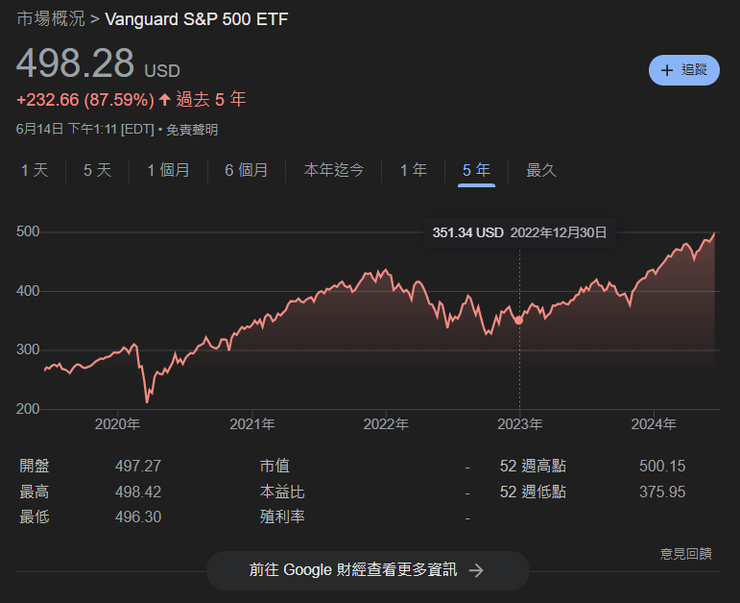Click the data point marker on the chart line
This screenshot has width=740, height=603.
coord(519,320)
